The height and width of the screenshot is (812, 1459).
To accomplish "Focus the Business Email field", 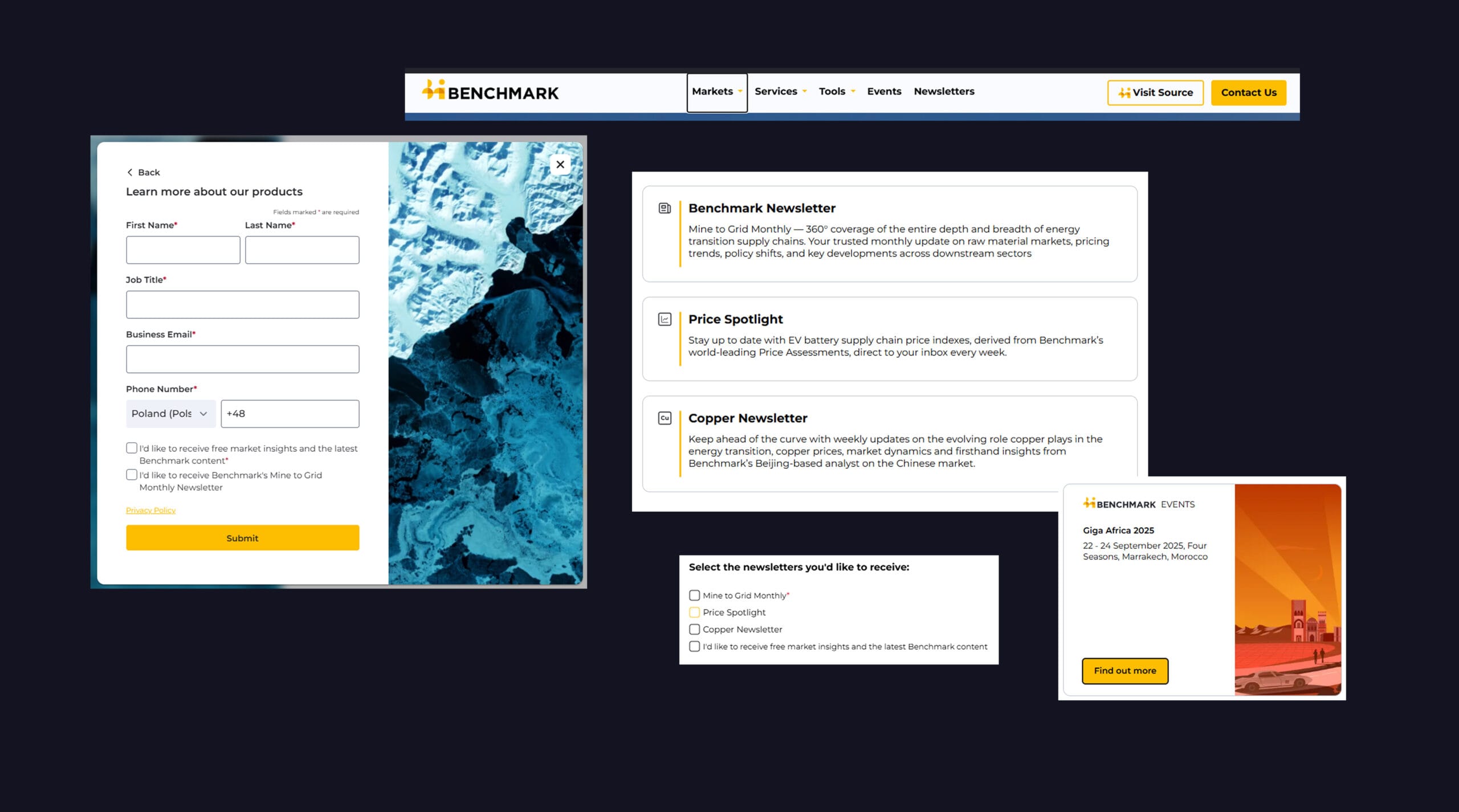I will [x=242, y=360].
